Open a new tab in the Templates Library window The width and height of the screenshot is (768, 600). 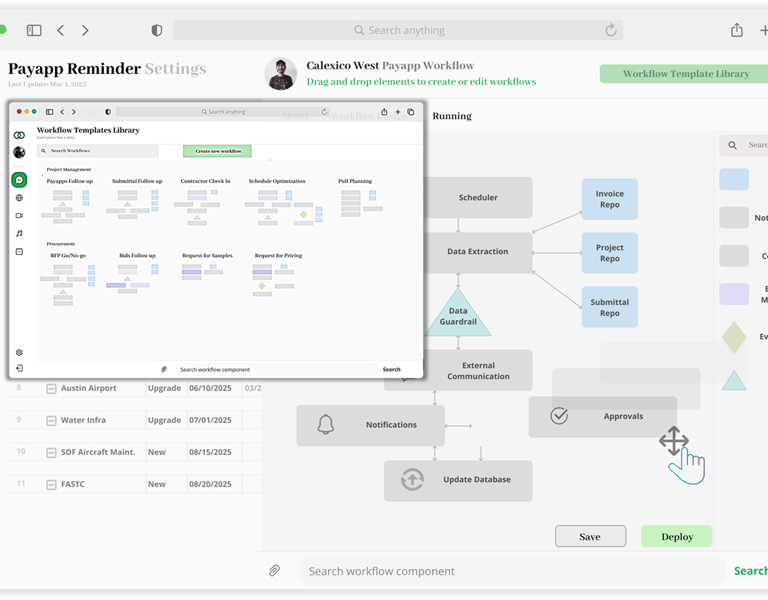tap(398, 112)
